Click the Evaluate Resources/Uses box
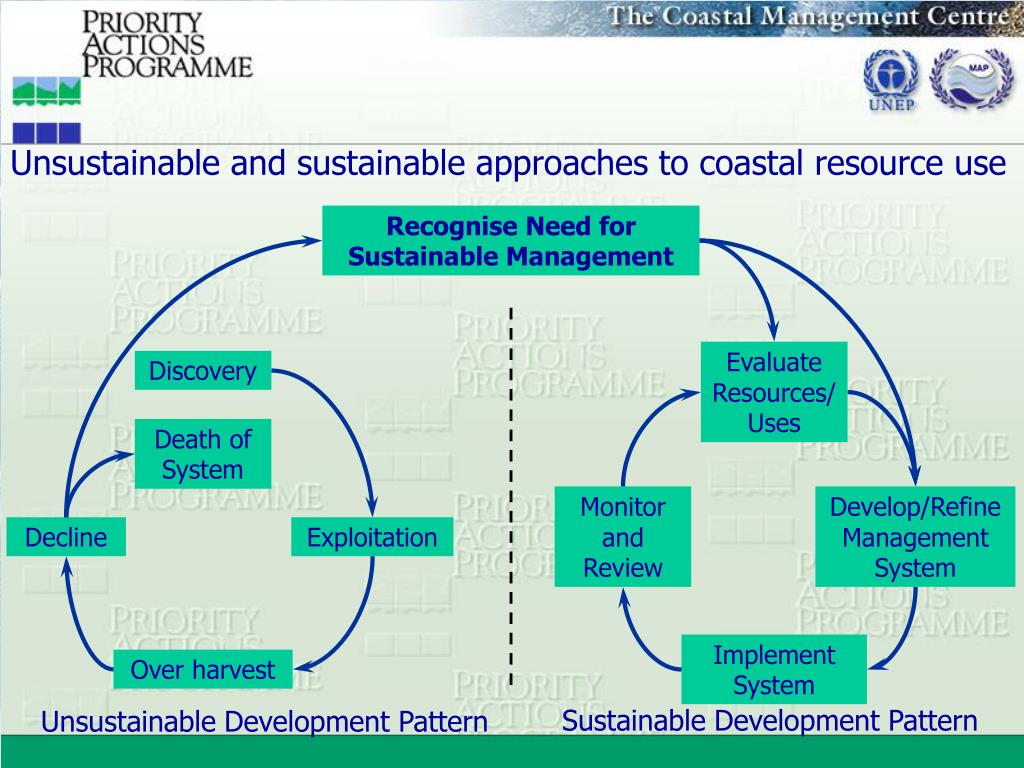 [774, 392]
